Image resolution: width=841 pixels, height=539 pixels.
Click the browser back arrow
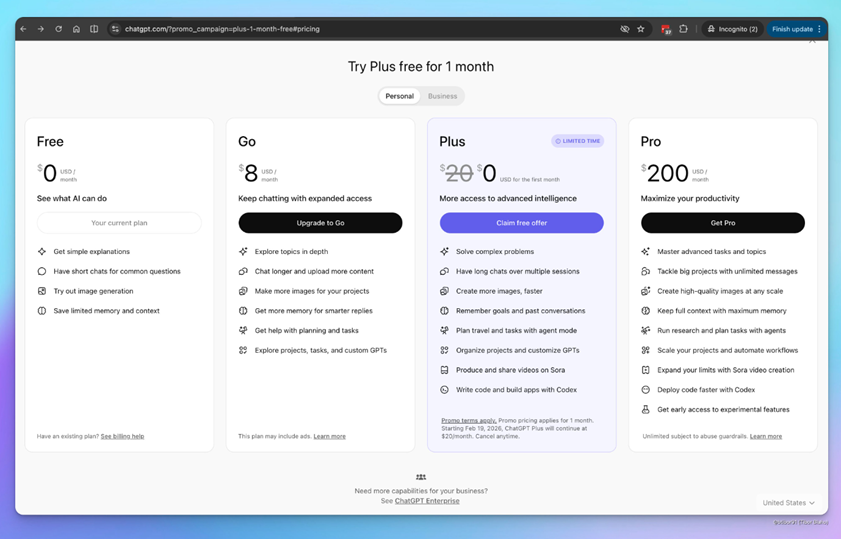[24, 29]
